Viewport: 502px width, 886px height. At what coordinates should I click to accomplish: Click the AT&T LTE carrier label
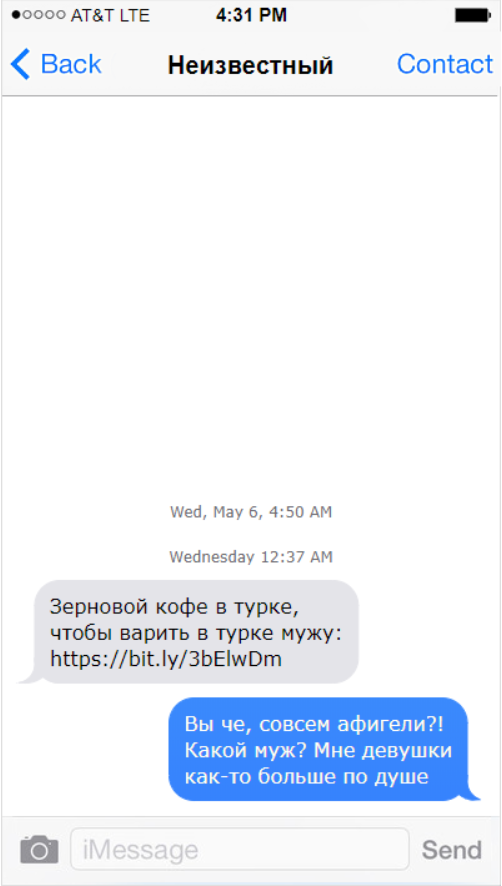pos(110,16)
